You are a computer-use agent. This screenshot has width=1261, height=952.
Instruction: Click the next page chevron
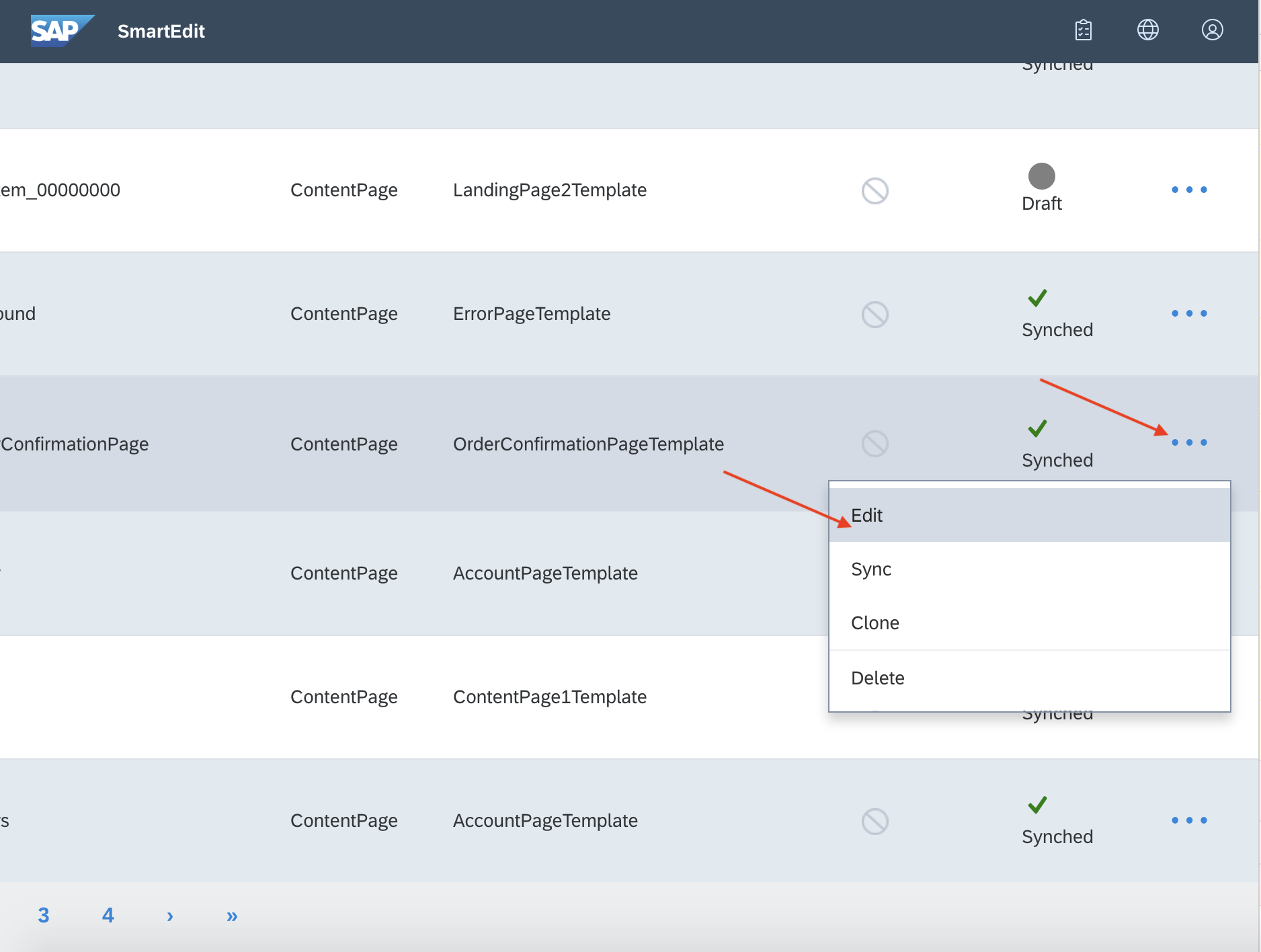point(169,915)
